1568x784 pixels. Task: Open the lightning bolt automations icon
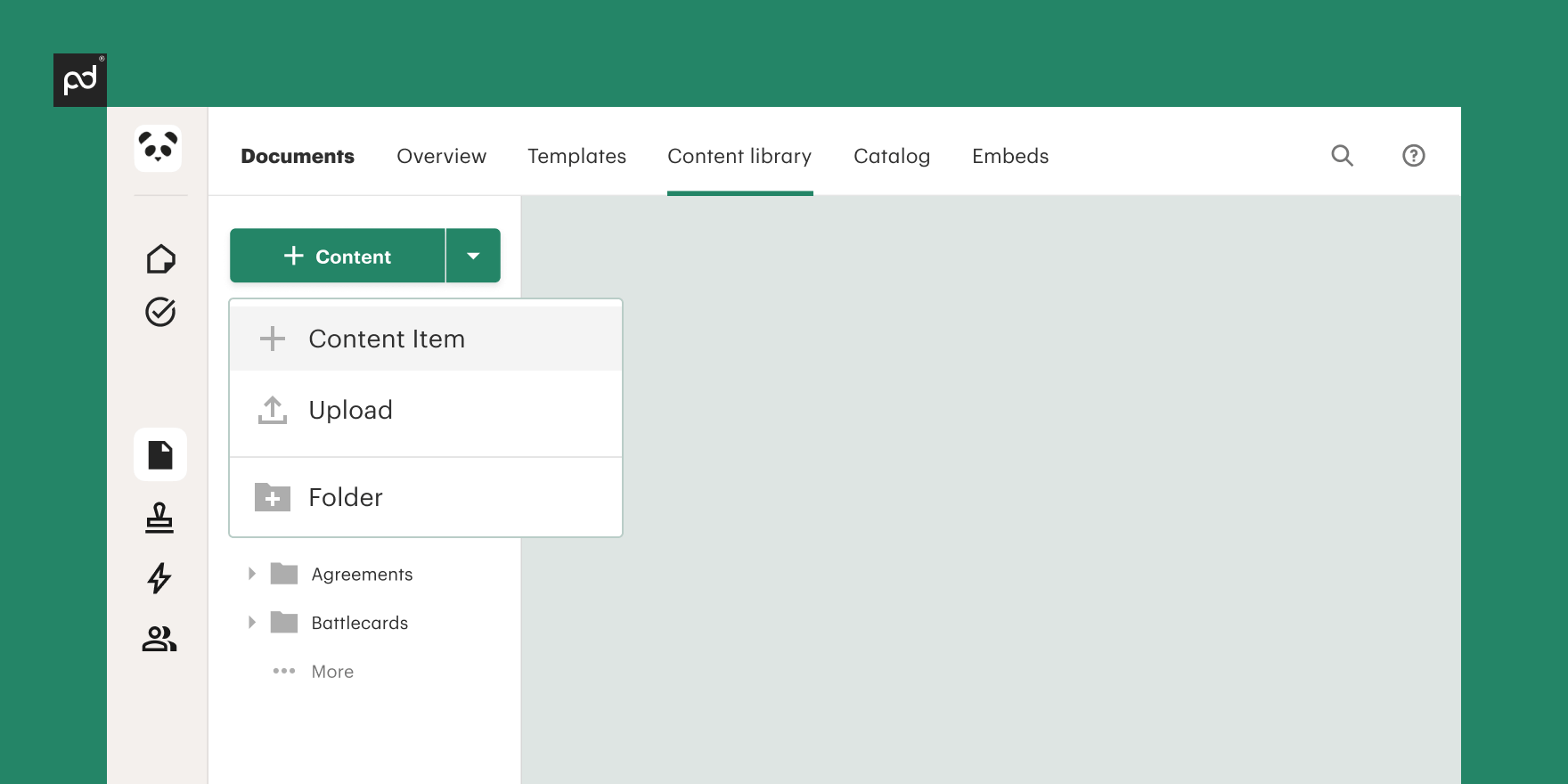pyautogui.click(x=159, y=578)
